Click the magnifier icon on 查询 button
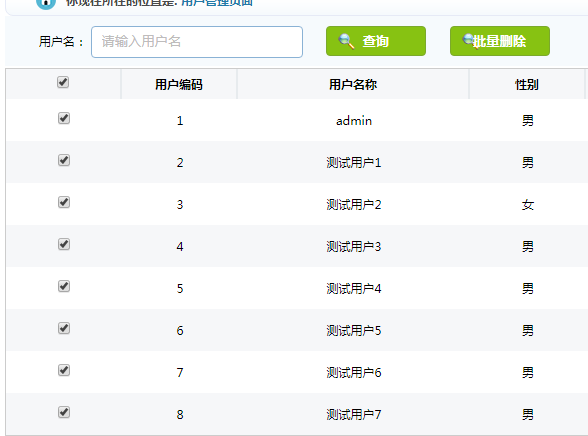This screenshot has height=436, width=588. (346, 41)
